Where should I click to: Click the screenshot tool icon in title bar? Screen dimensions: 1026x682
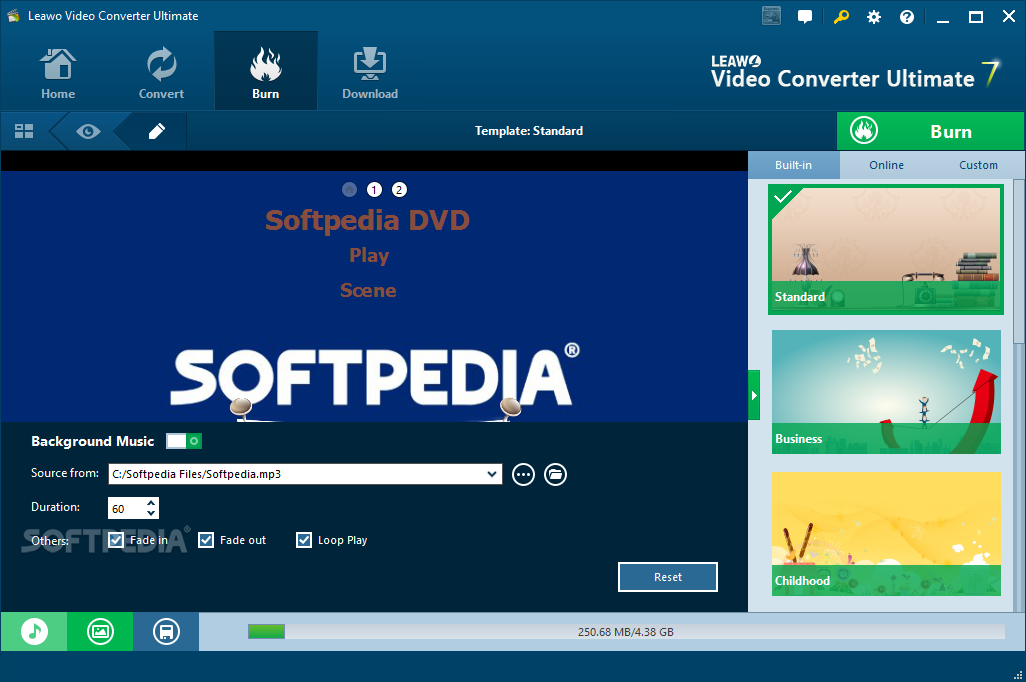771,16
